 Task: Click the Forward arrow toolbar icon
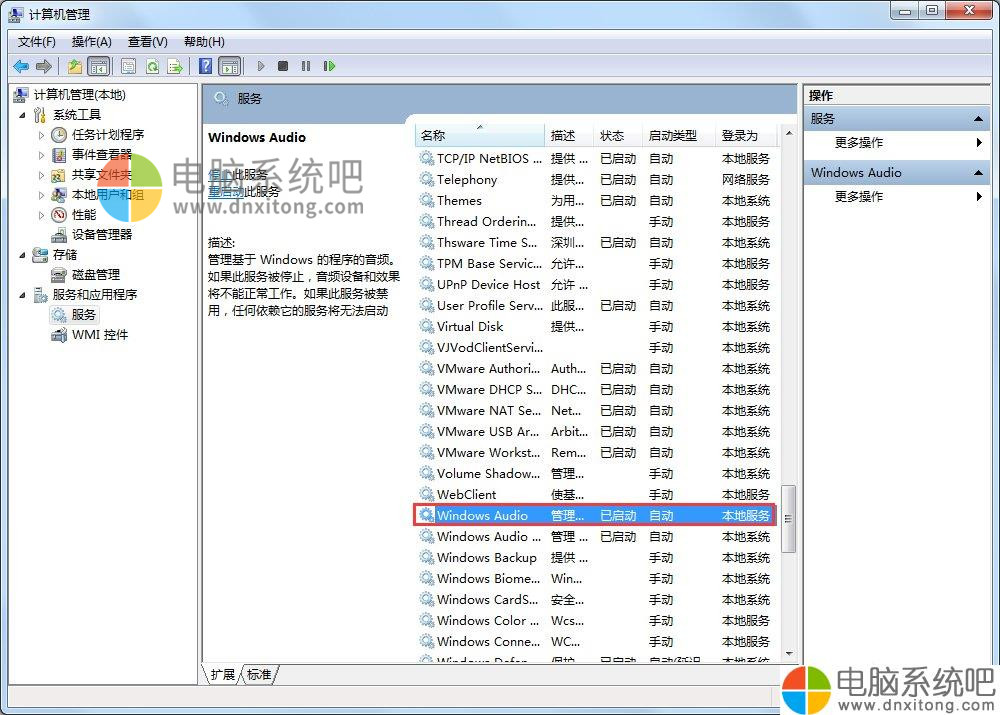44,66
